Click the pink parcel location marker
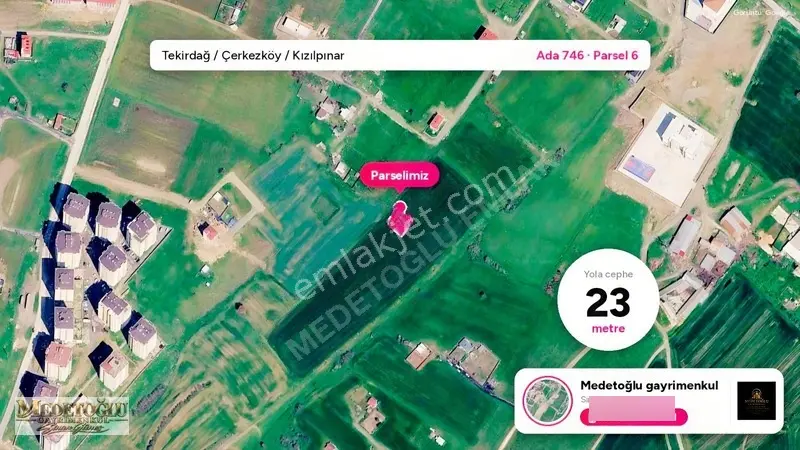 coord(399,218)
